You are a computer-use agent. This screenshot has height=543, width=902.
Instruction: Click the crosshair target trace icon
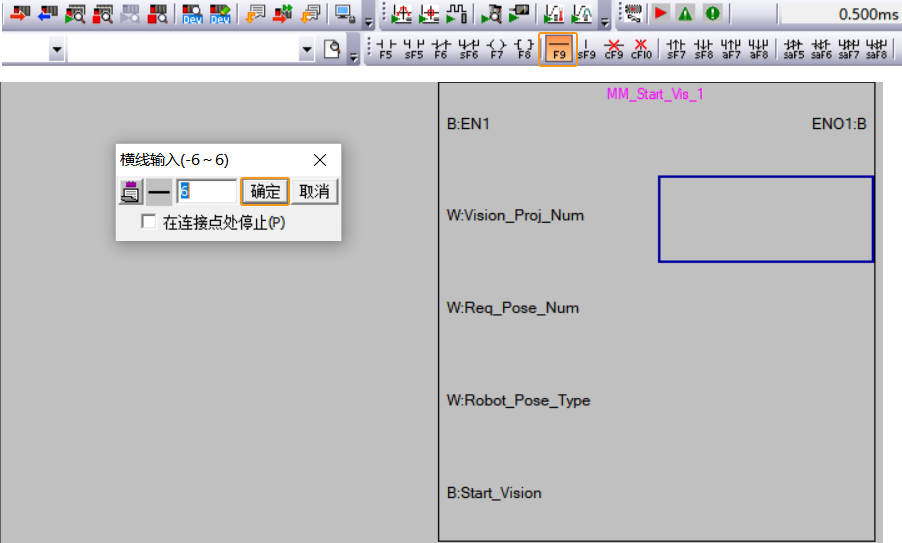[429, 13]
